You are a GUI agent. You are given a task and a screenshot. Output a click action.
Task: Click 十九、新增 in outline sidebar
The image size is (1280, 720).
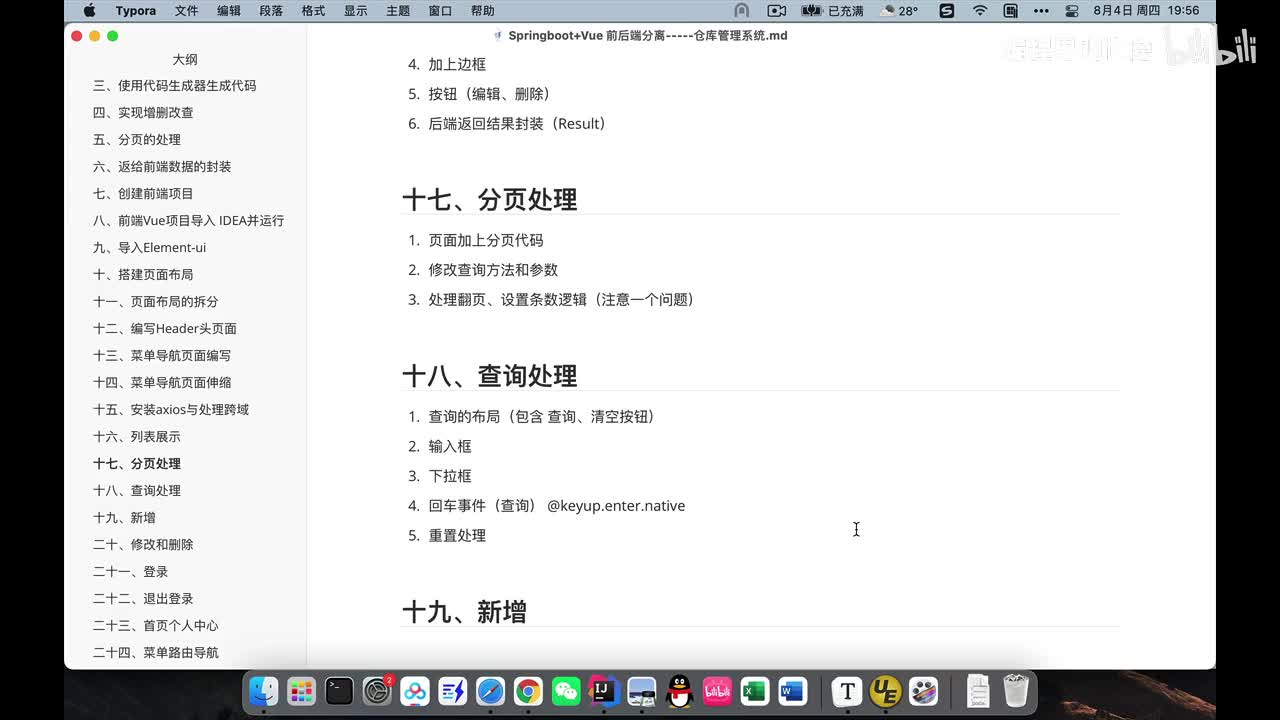pyautogui.click(x=124, y=518)
